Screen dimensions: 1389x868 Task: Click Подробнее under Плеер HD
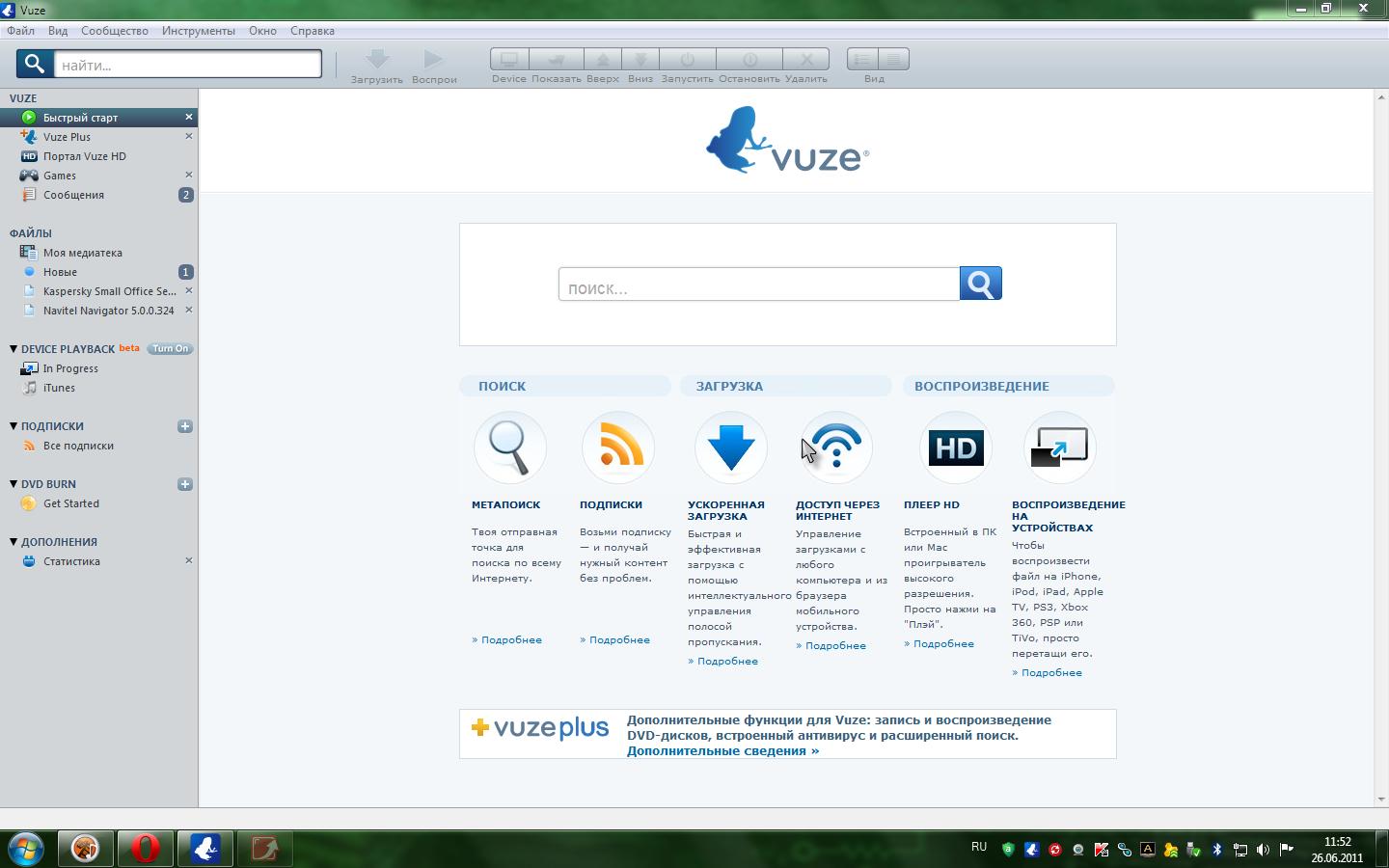pos(939,644)
